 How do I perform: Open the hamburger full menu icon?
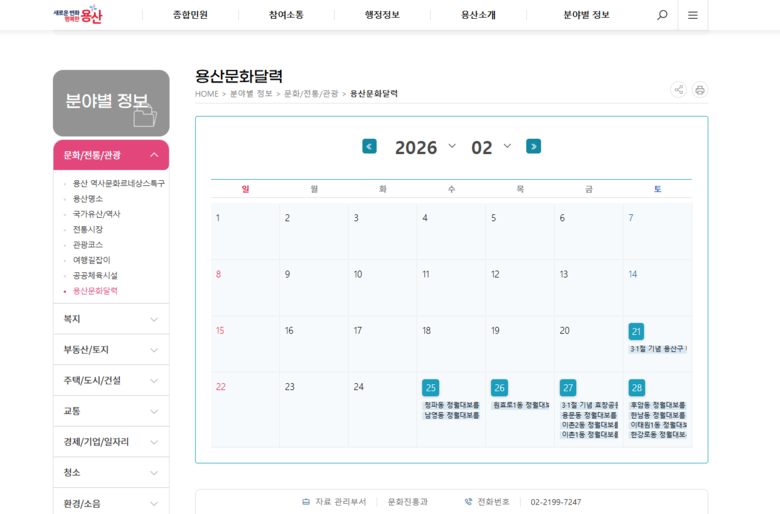click(693, 15)
